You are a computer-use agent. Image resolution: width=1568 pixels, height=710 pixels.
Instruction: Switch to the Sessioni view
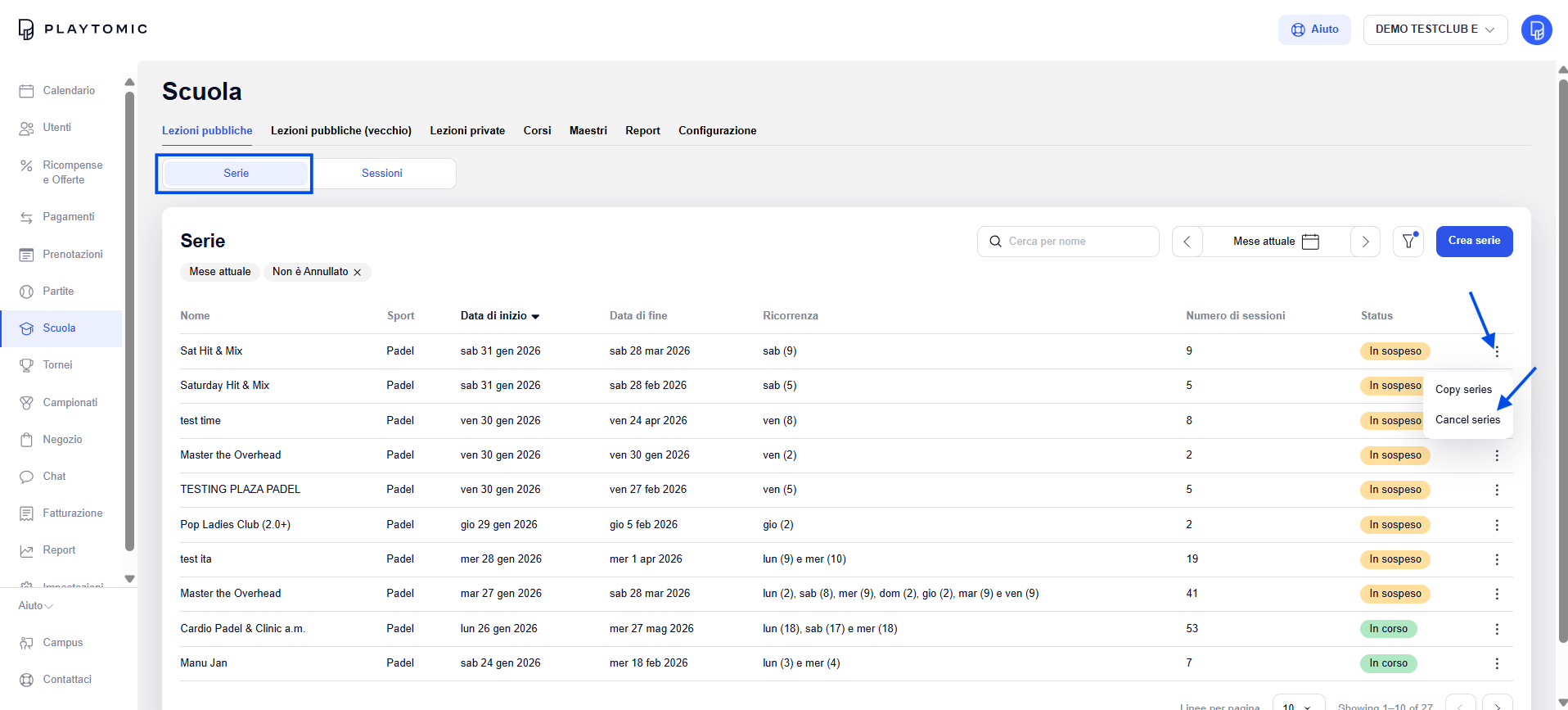[382, 174]
